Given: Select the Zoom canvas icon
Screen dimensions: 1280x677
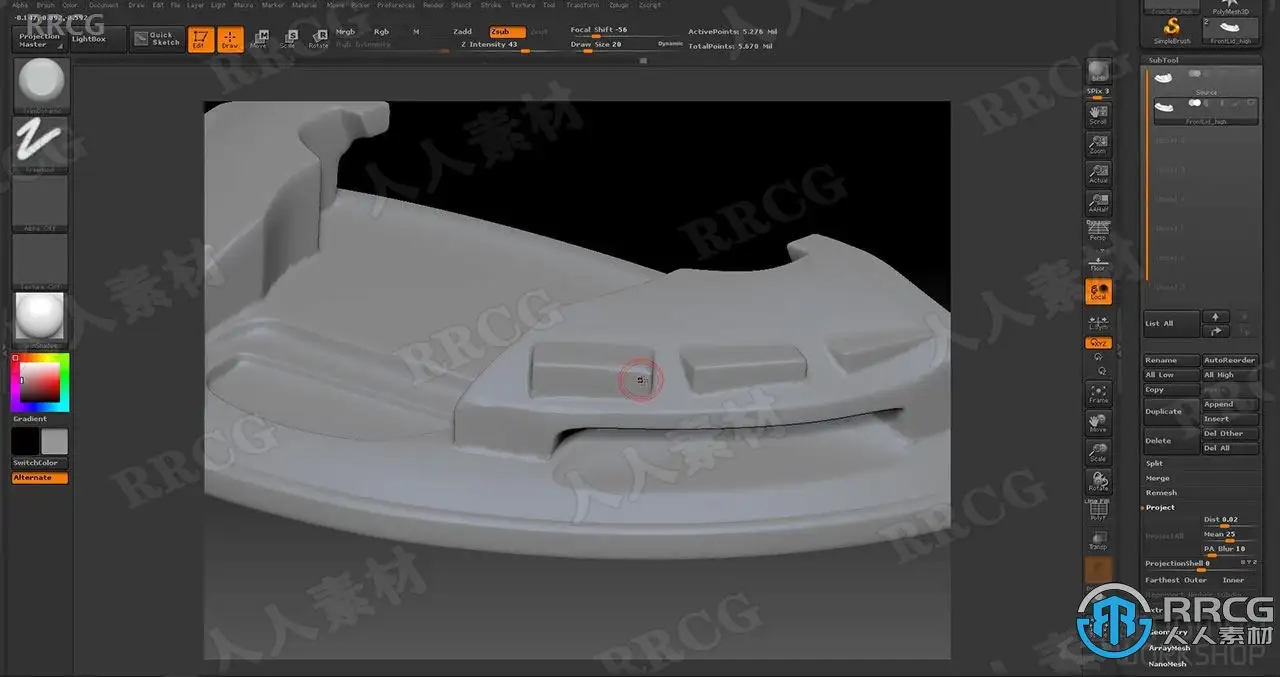Looking at the screenshot, I should [1099, 143].
